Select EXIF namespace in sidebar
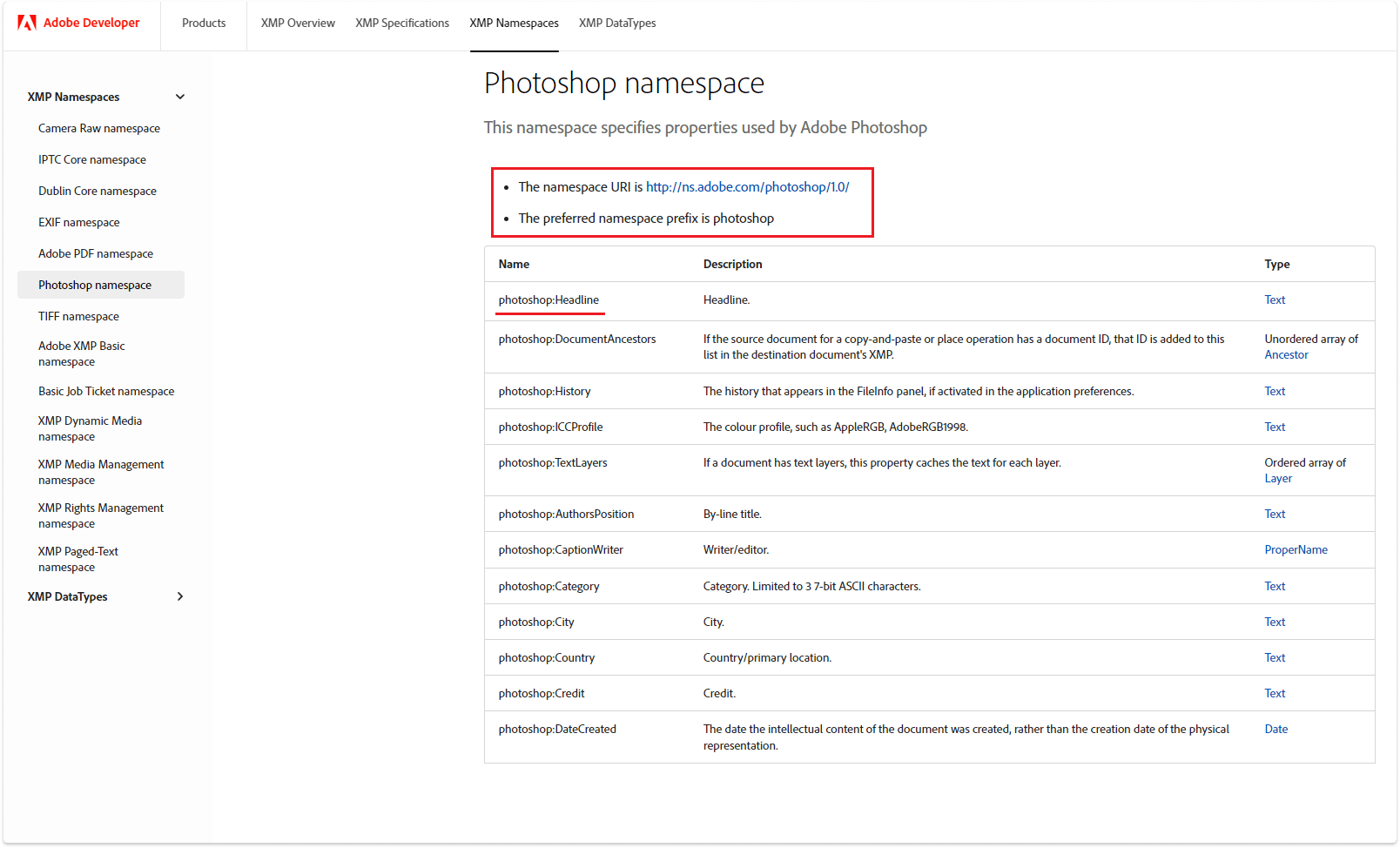The height and width of the screenshot is (848, 1400). coord(79,222)
